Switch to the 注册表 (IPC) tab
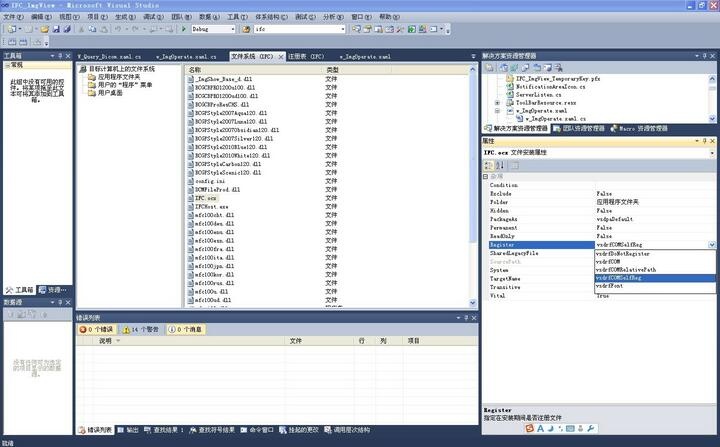The width and height of the screenshot is (720, 447). click(x=306, y=57)
